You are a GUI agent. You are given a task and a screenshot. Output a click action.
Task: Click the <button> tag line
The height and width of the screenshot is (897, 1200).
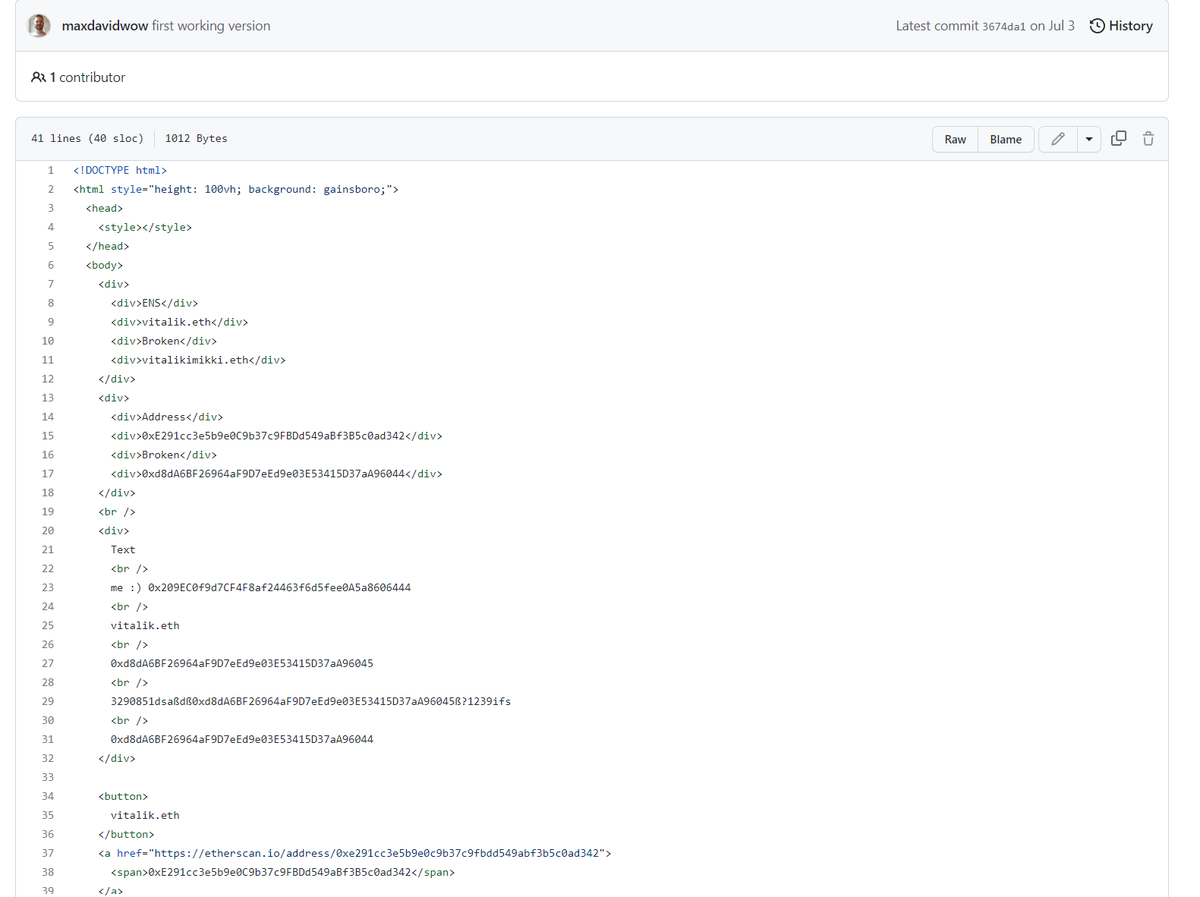123,796
